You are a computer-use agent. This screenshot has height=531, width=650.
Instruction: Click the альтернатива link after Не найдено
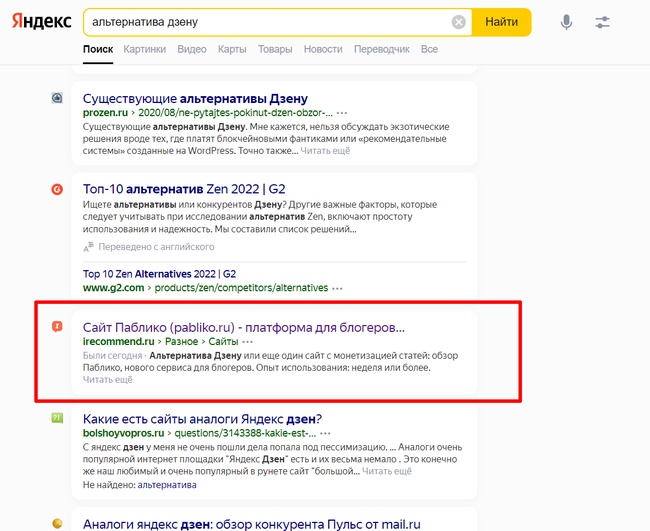pyautogui.click(x=167, y=485)
